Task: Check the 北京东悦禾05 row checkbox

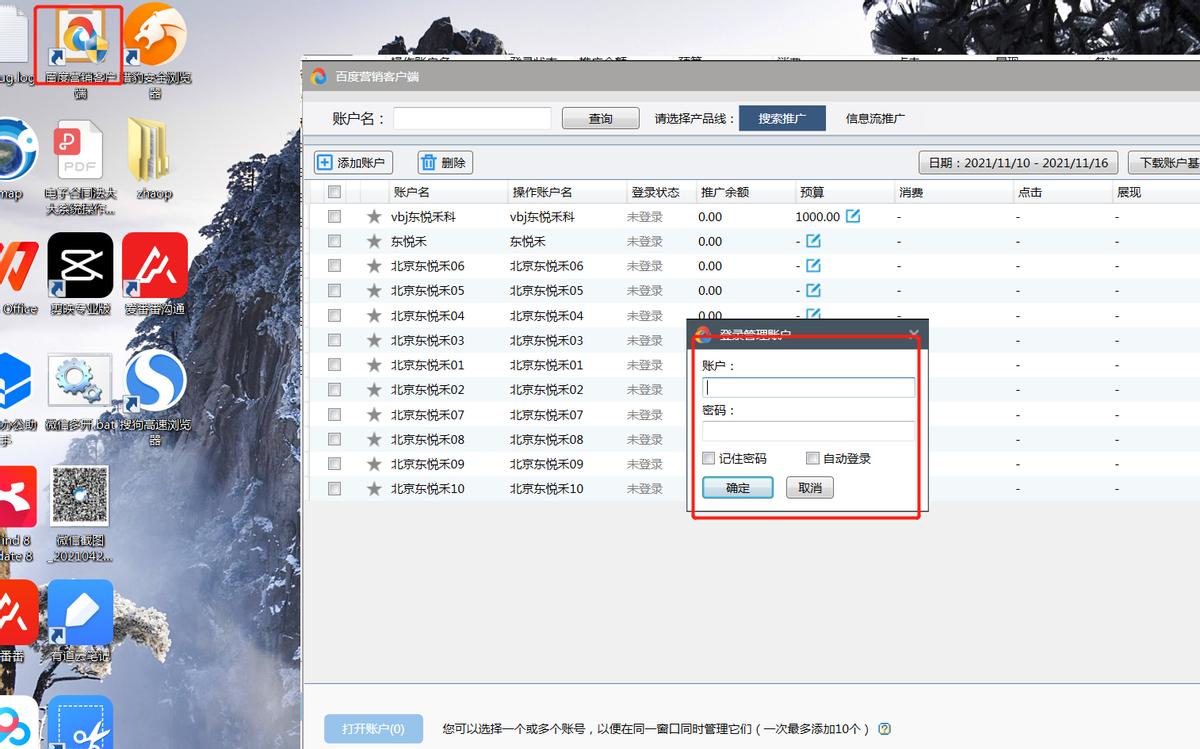Action: [335, 290]
